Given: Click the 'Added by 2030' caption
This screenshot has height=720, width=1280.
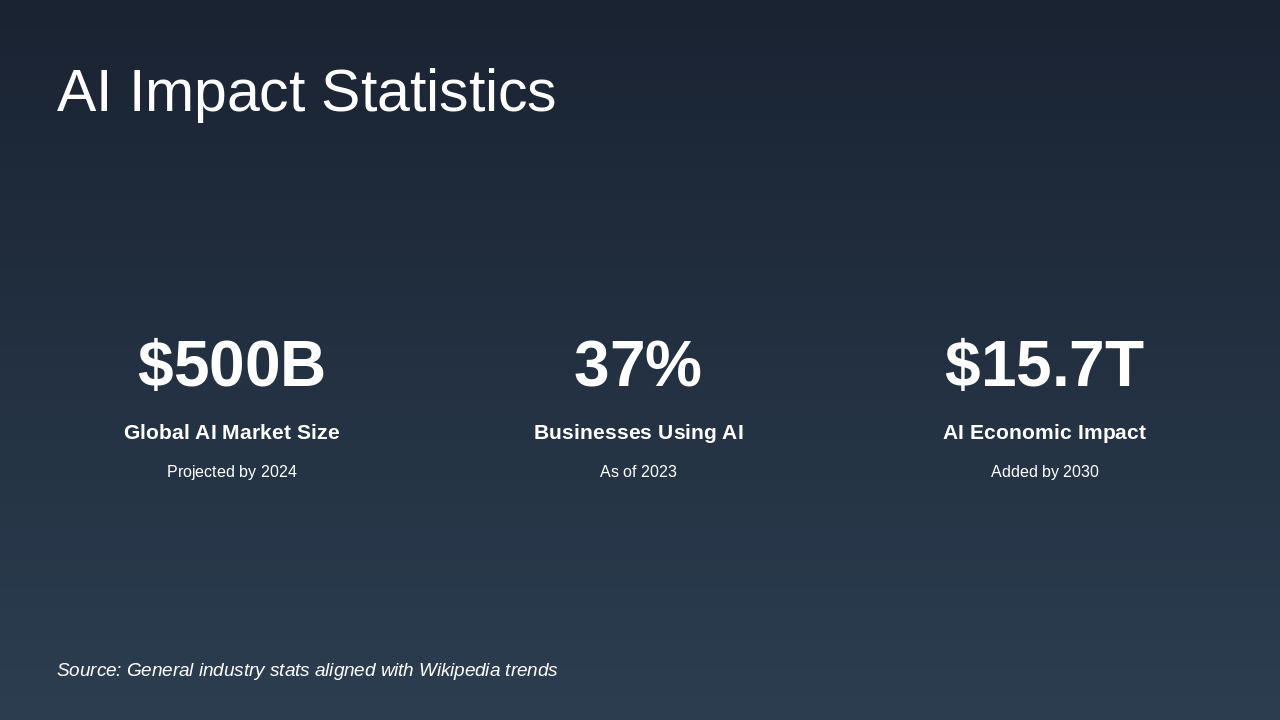Looking at the screenshot, I should point(1044,472).
